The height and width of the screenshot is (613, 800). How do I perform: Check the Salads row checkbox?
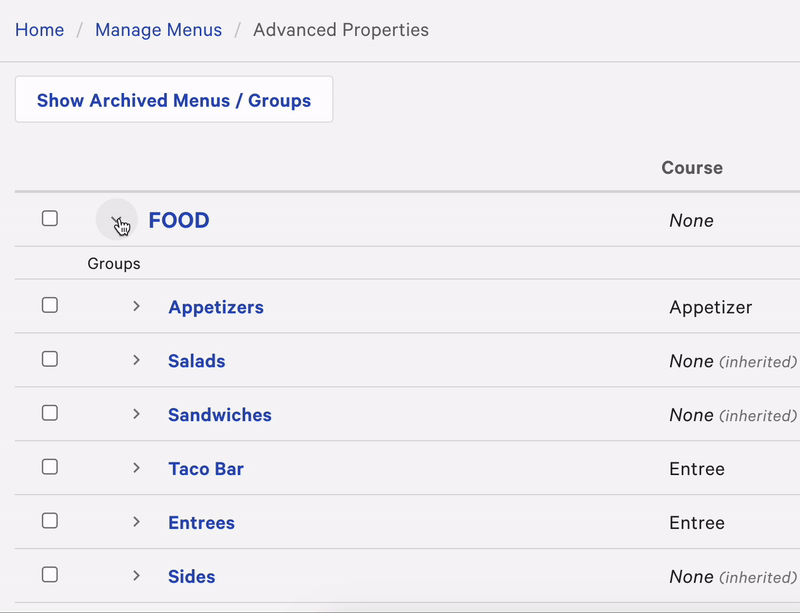(x=50, y=359)
